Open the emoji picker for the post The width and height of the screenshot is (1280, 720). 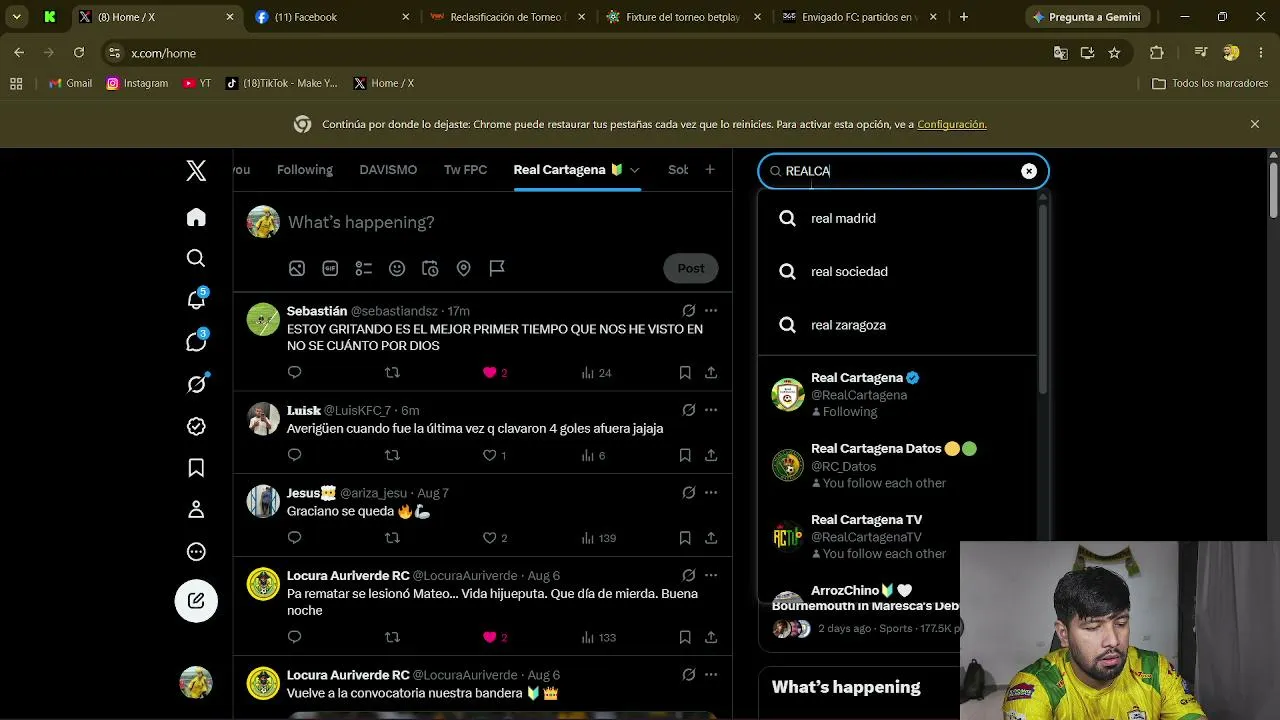397,268
